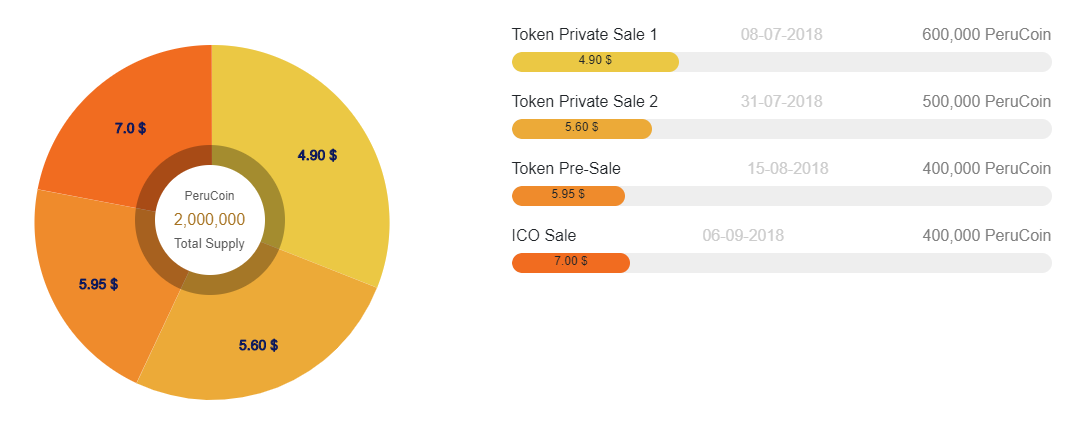Click the 5.60 $ progress bar fill
This screenshot has width=1082, height=430.
[x=581, y=128]
